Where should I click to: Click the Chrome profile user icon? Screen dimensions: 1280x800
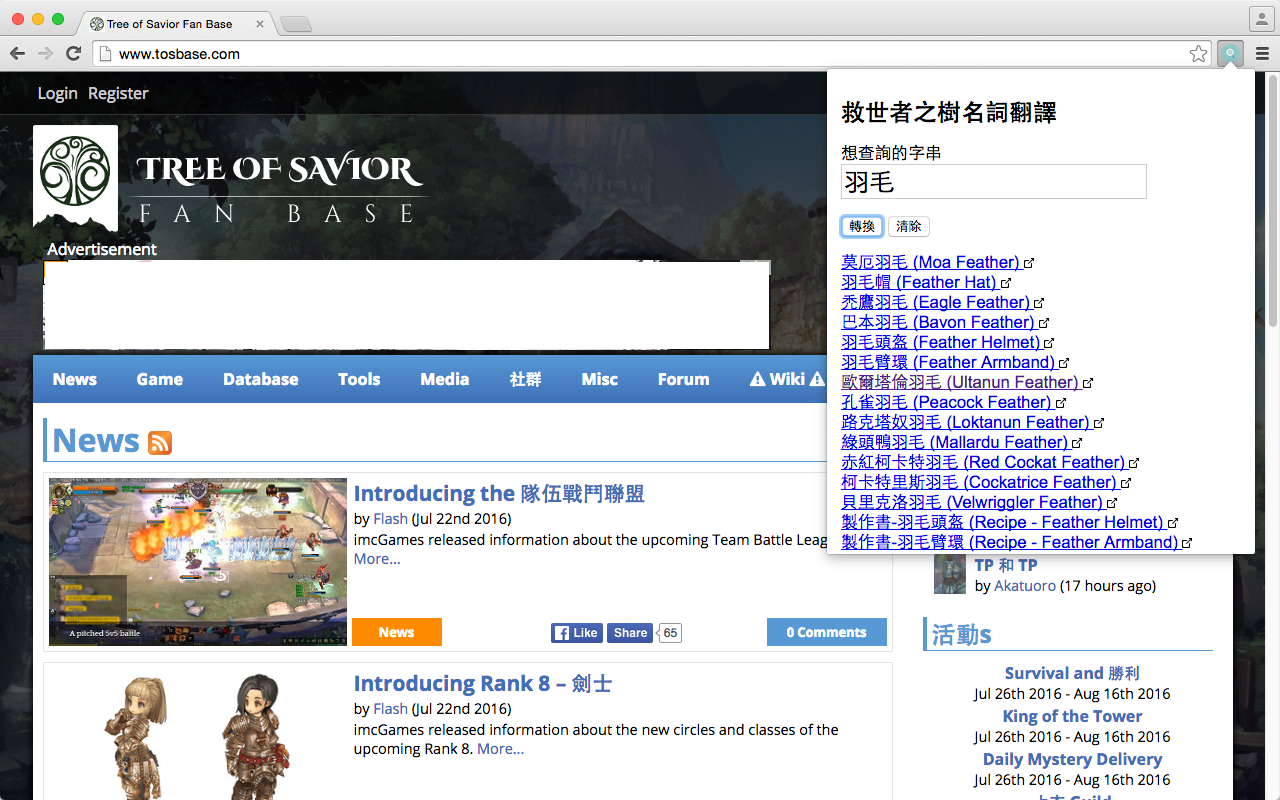click(x=1261, y=19)
